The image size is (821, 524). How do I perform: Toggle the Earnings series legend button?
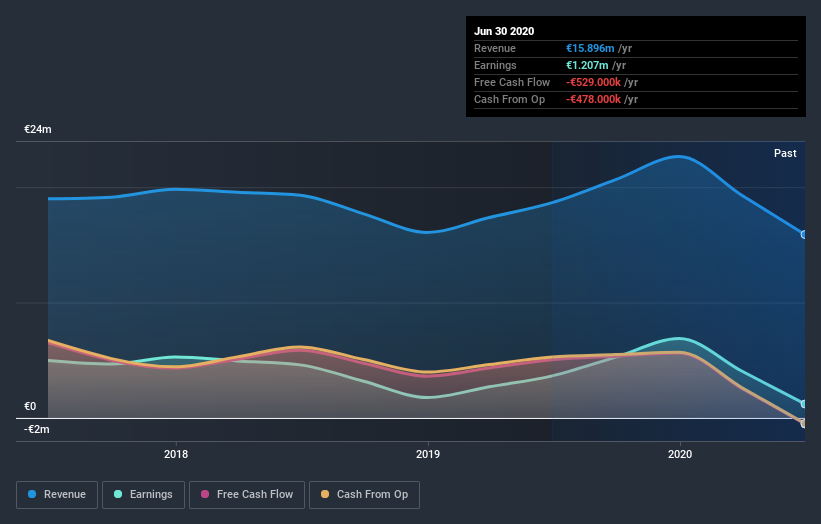(143, 495)
